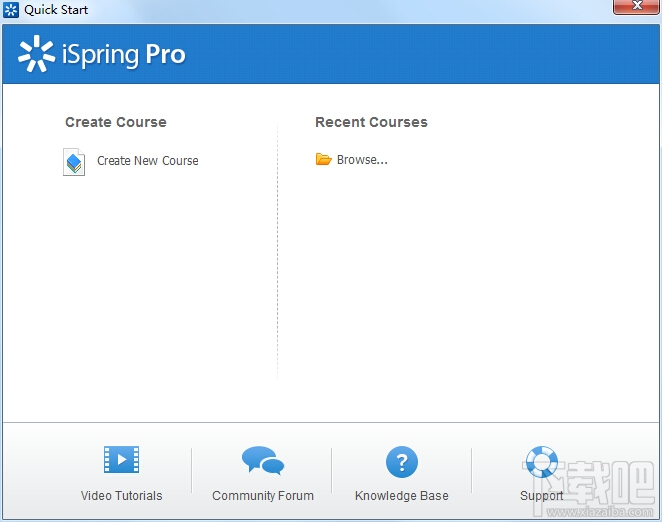The width and height of the screenshot is (662, 522).
Task: Click the Quick Start title bar app icon
Action: coord(11,10)
